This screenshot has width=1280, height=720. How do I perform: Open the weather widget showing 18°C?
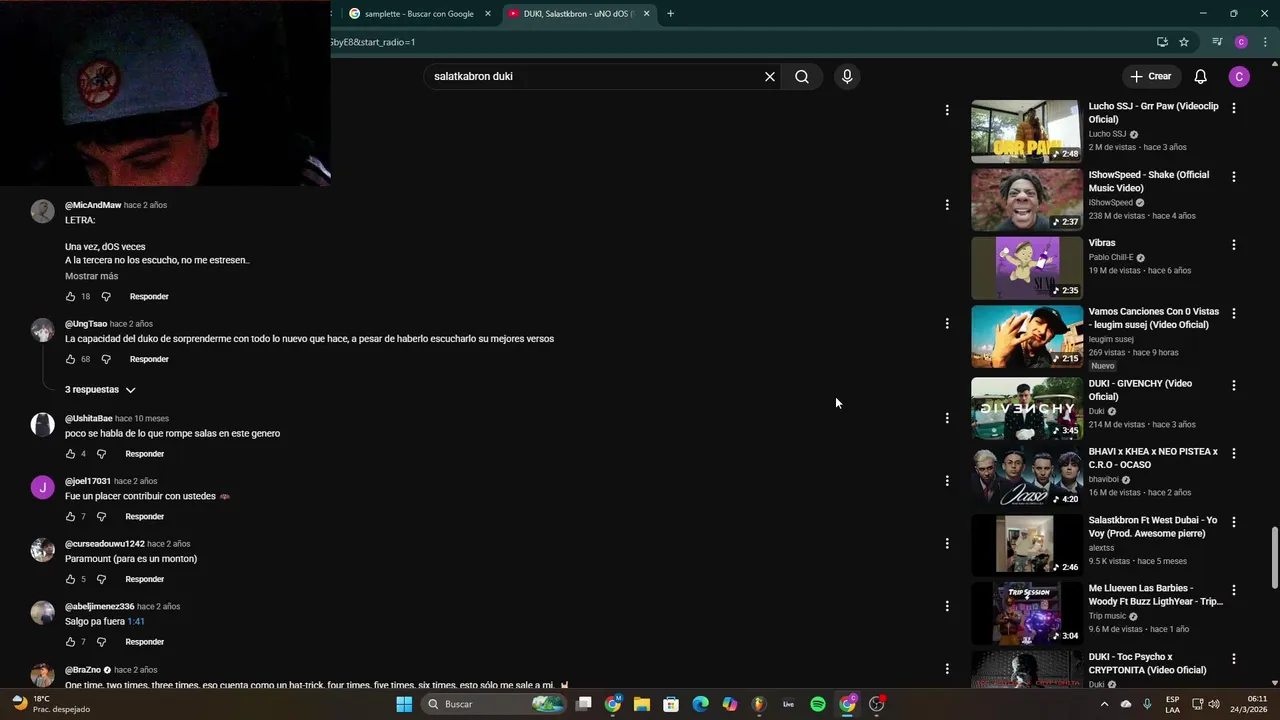click(x=50, y=704)
